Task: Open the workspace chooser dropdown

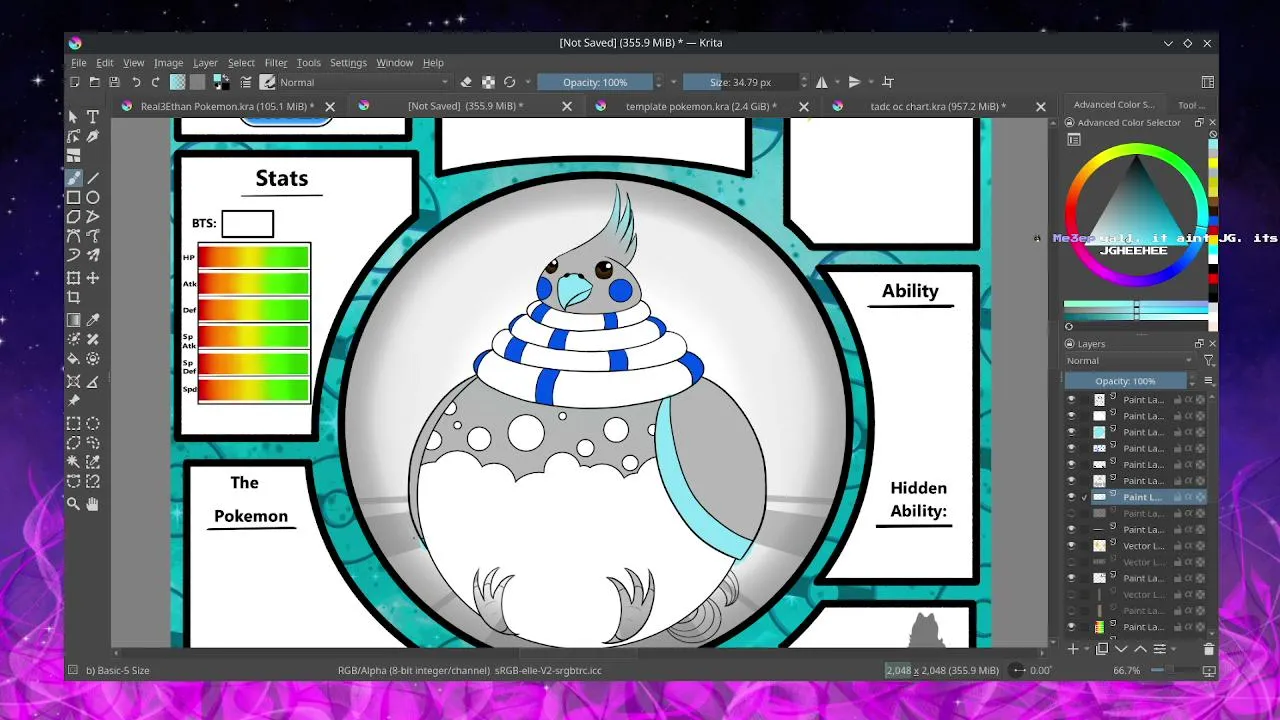Action: (1208, 82)
